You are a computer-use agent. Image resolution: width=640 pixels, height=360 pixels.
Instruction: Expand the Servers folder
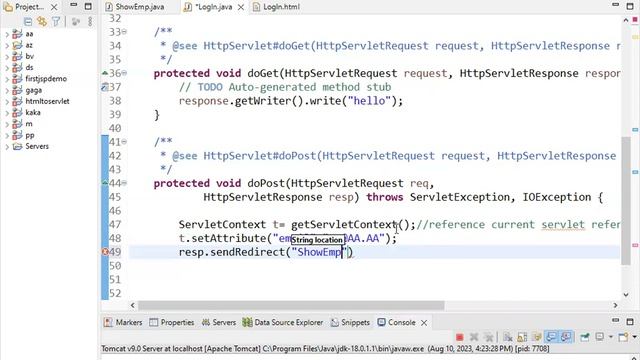tap(7, 147)
